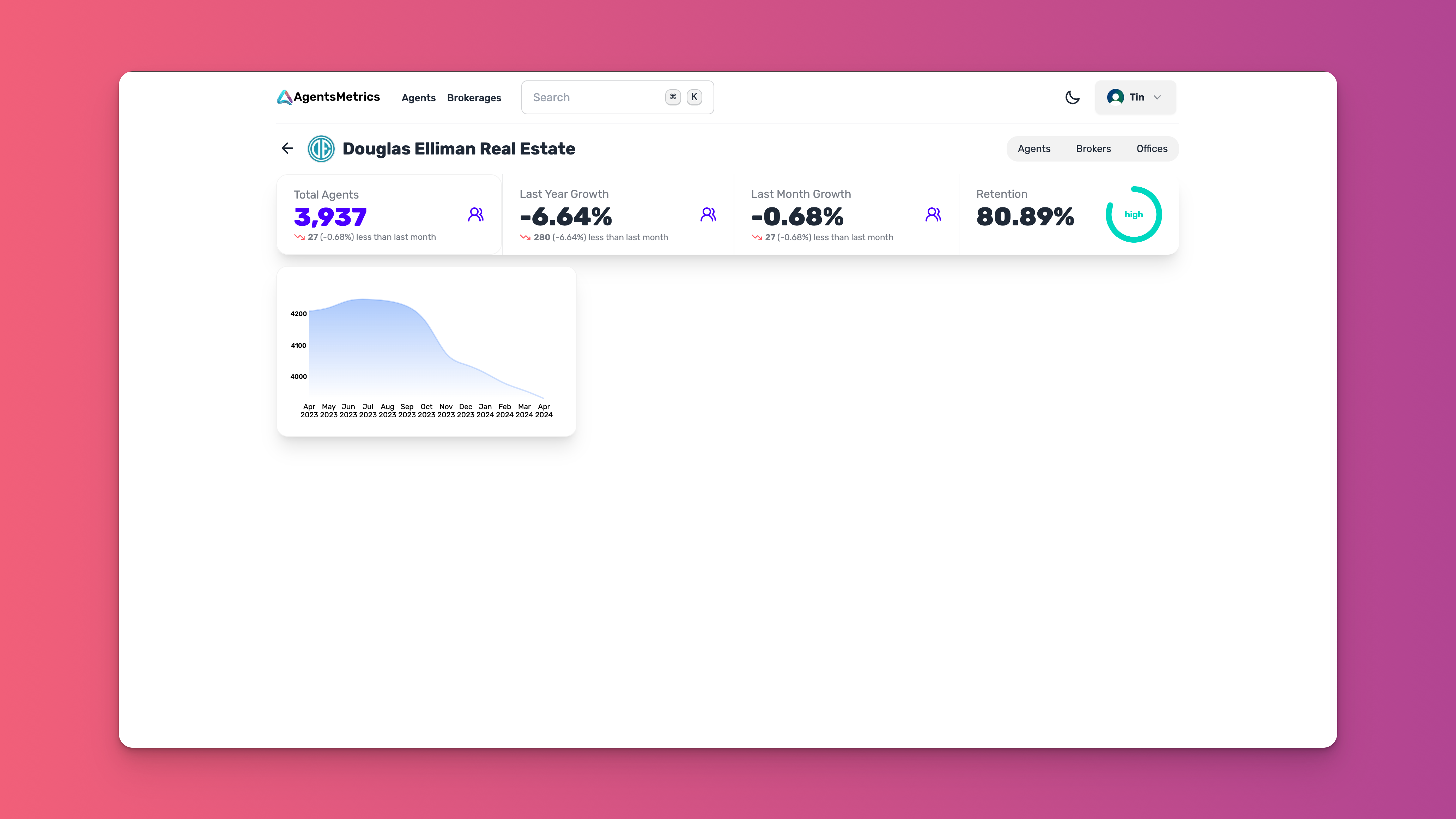This screenshot has width=1456, height=819.
Task: Click the Tin user avatar
Action: pos(1115,97)
